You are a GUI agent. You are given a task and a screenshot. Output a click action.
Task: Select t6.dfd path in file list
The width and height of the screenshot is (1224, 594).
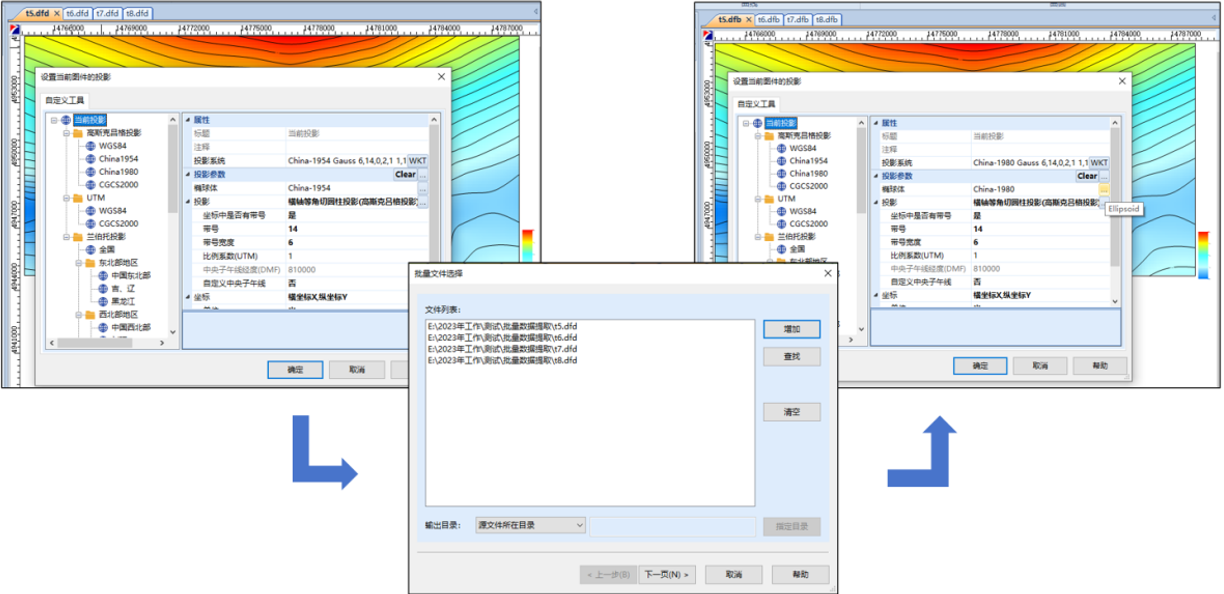point(502,338)
